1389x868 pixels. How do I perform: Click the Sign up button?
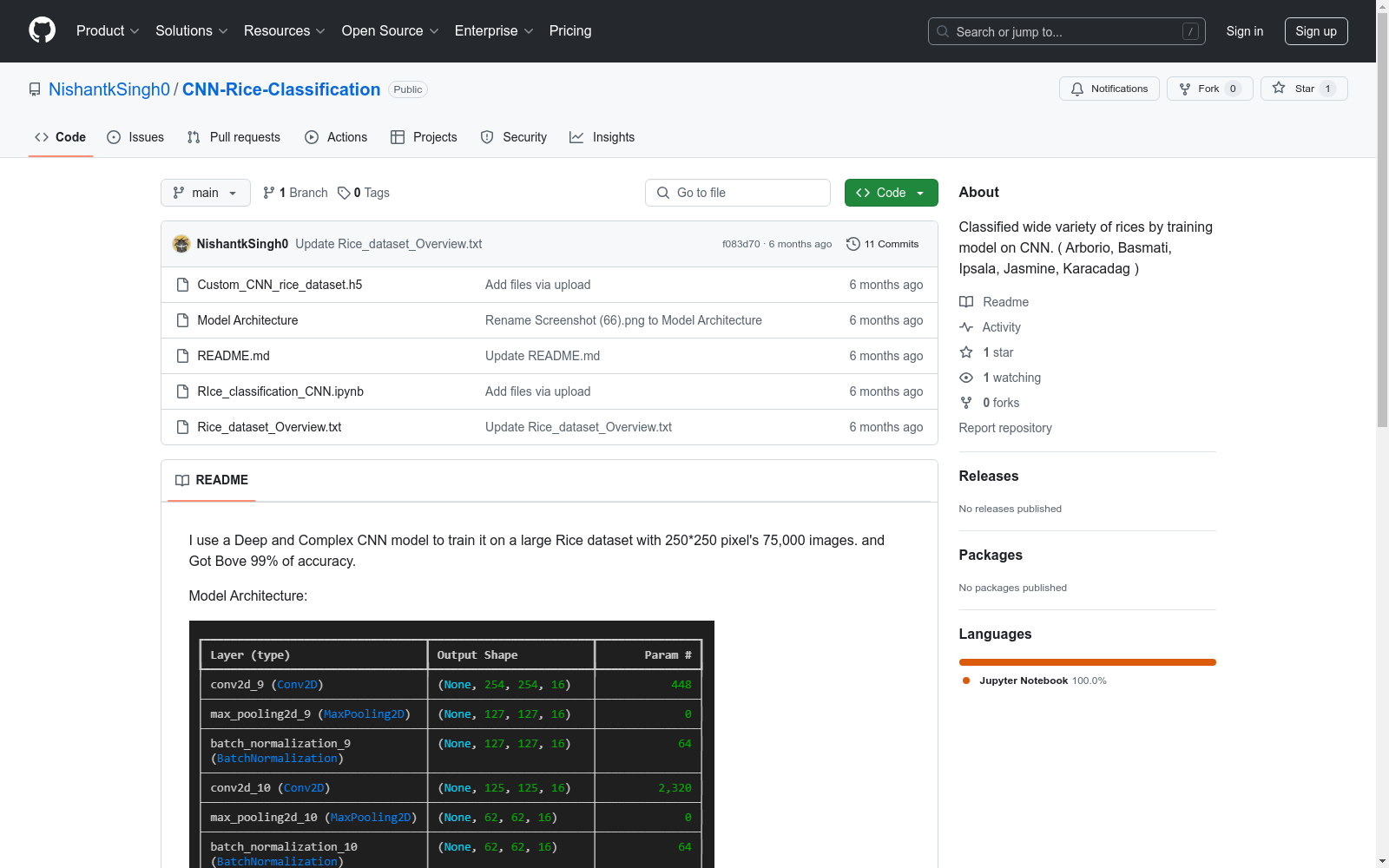click(1316, 31)
